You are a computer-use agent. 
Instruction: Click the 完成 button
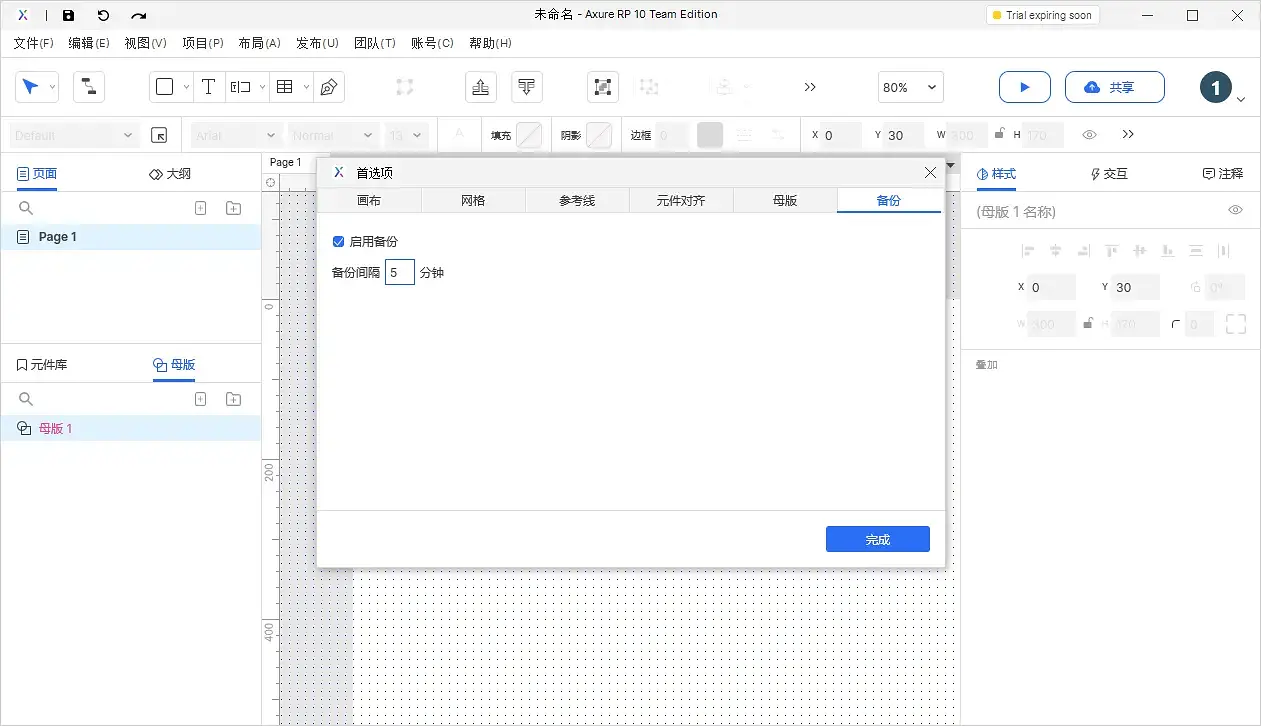pos(878,539)
